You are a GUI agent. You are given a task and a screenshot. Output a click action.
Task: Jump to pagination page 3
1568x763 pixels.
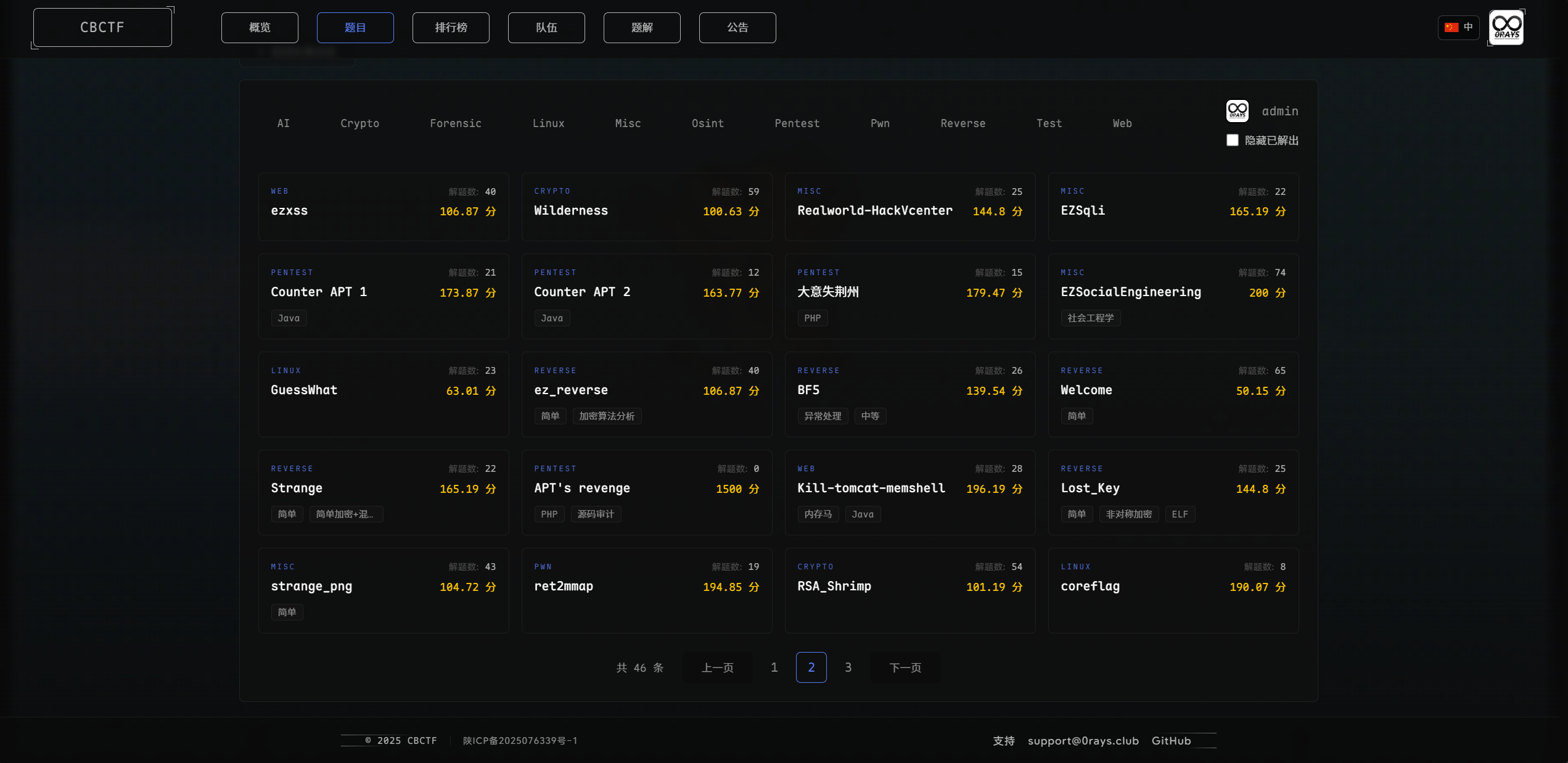point(848,667)
